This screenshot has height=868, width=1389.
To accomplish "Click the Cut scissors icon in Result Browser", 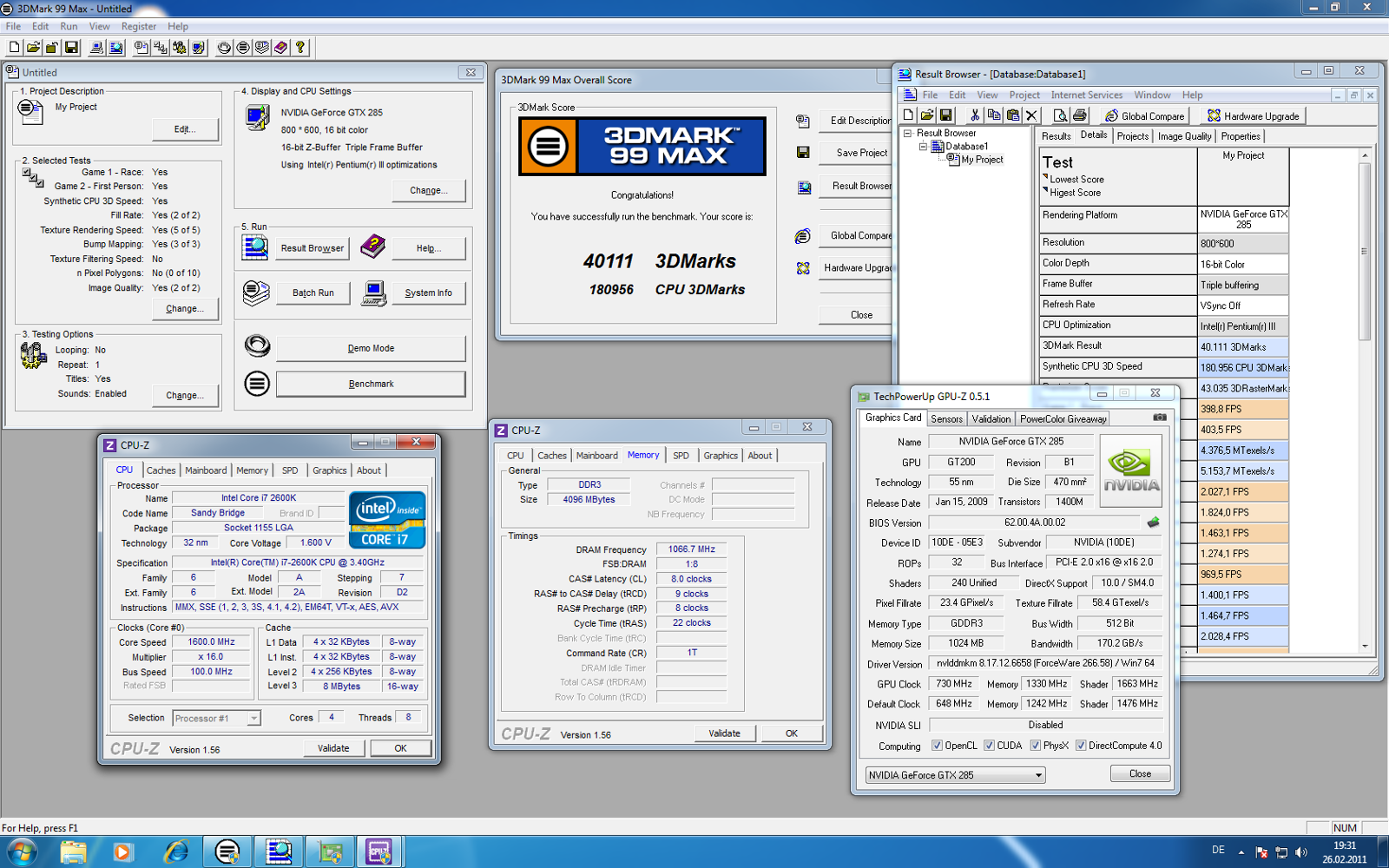I will [975, 115].
